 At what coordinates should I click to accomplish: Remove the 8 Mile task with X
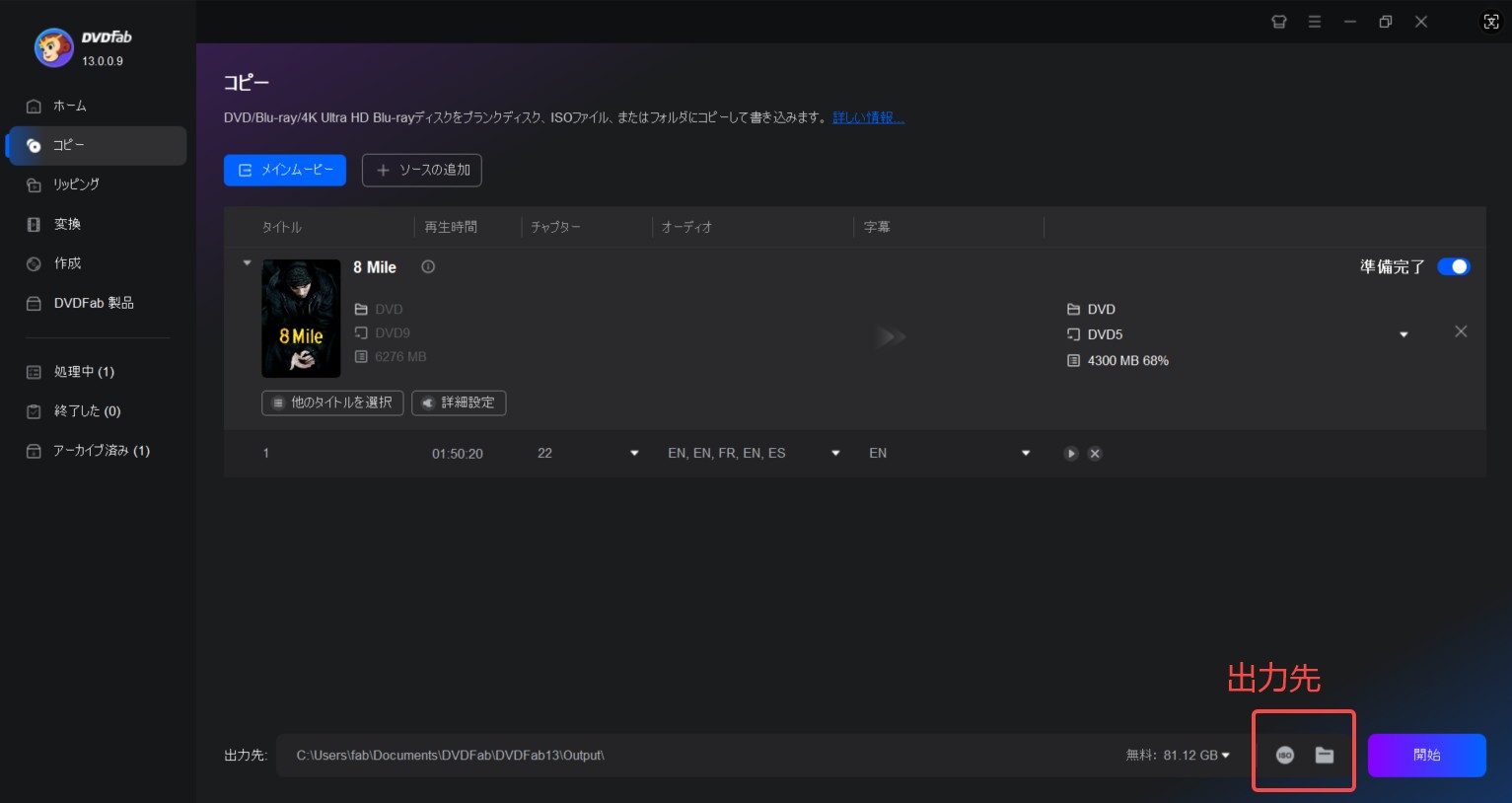(1461, 331)
